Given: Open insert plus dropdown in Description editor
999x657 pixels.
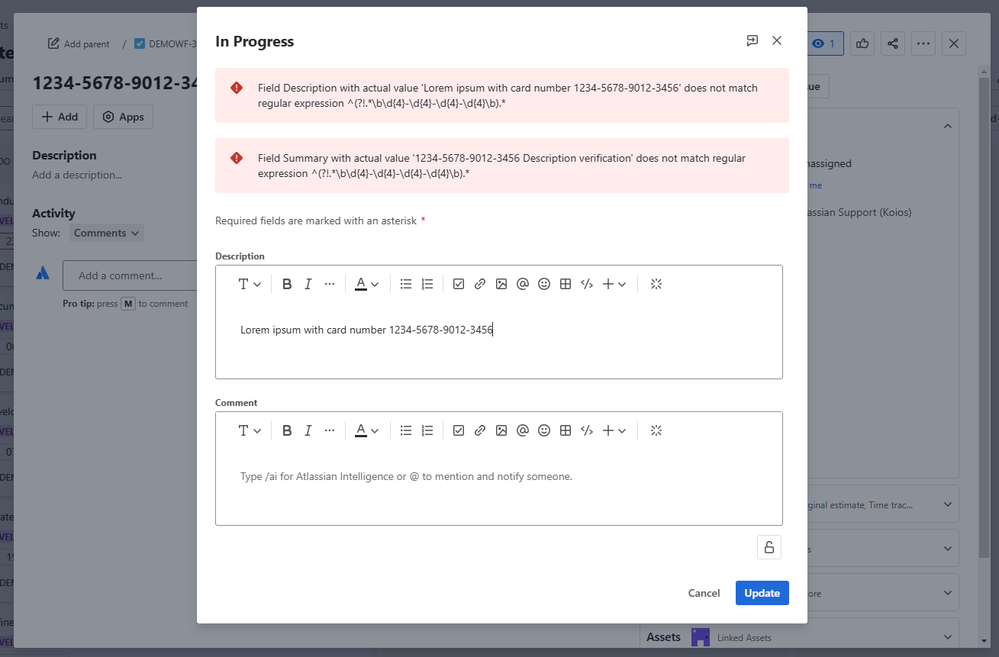Looking at the screenshot, I should 614,284.
